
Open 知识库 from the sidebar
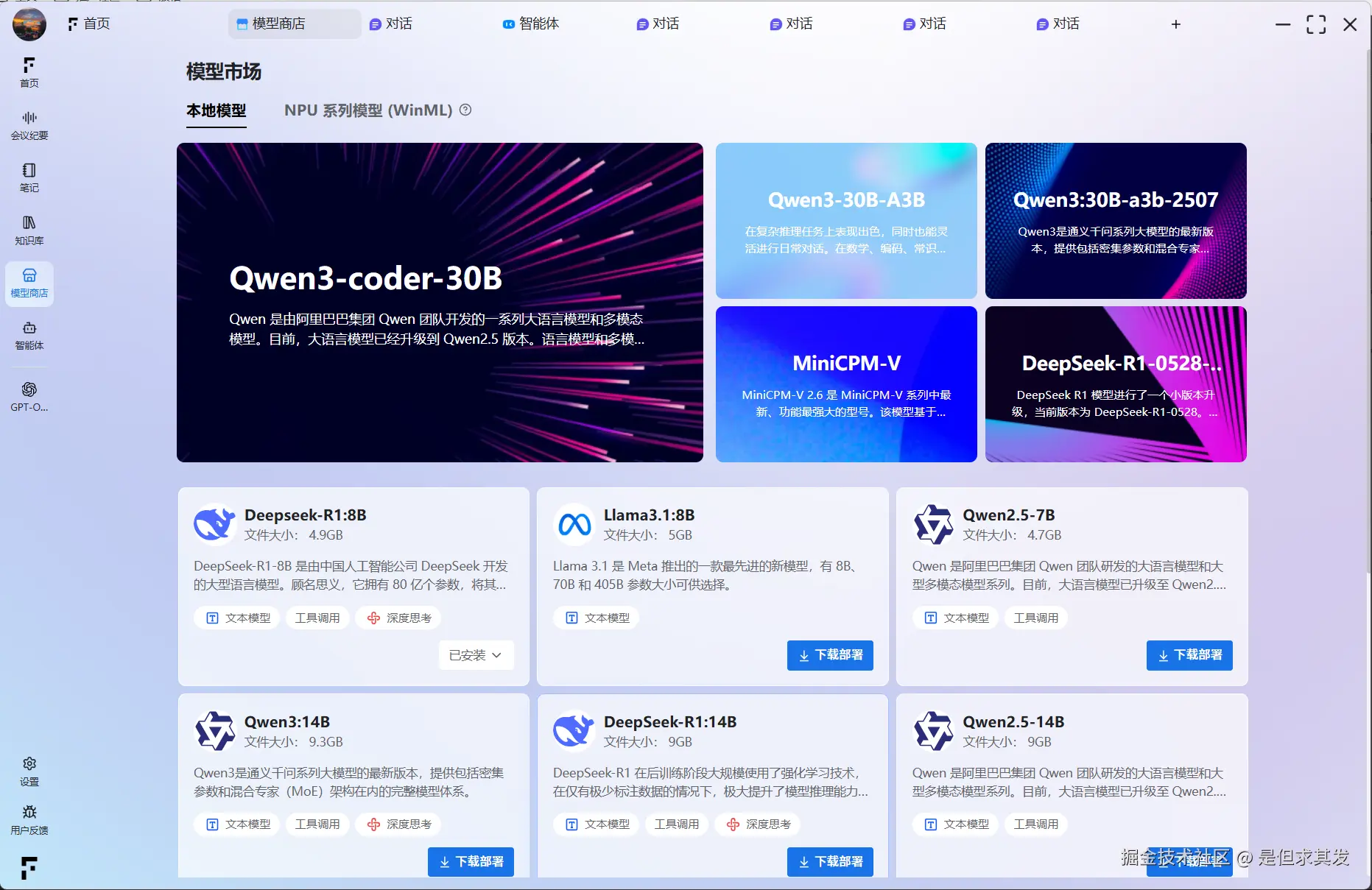coord(29,230)
